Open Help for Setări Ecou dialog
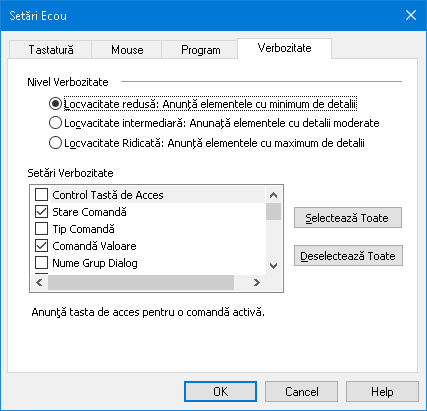Viewport: 427px width, 411px height. click(x=382, y=391)
